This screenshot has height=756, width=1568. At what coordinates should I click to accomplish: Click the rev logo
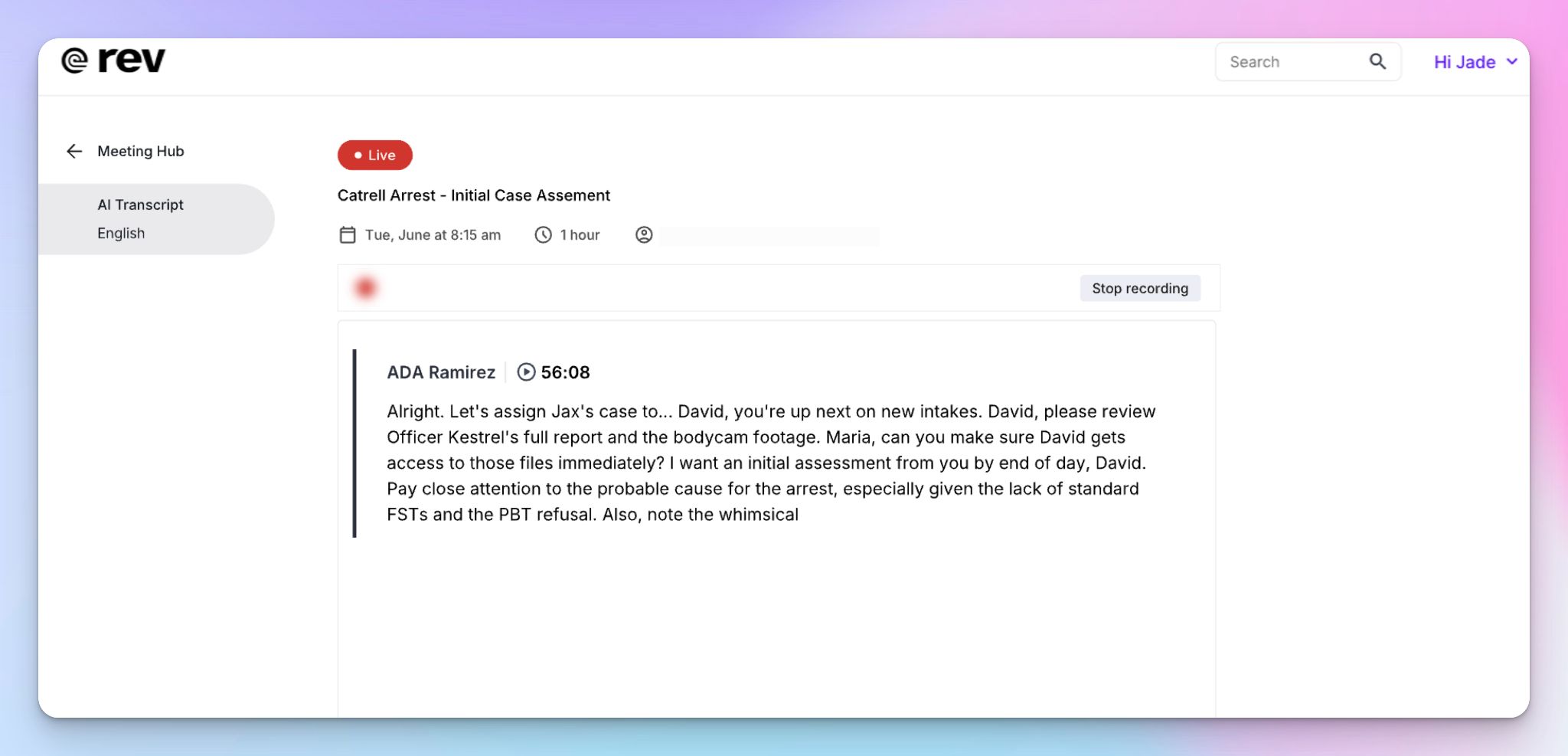[x=113, y=61]
